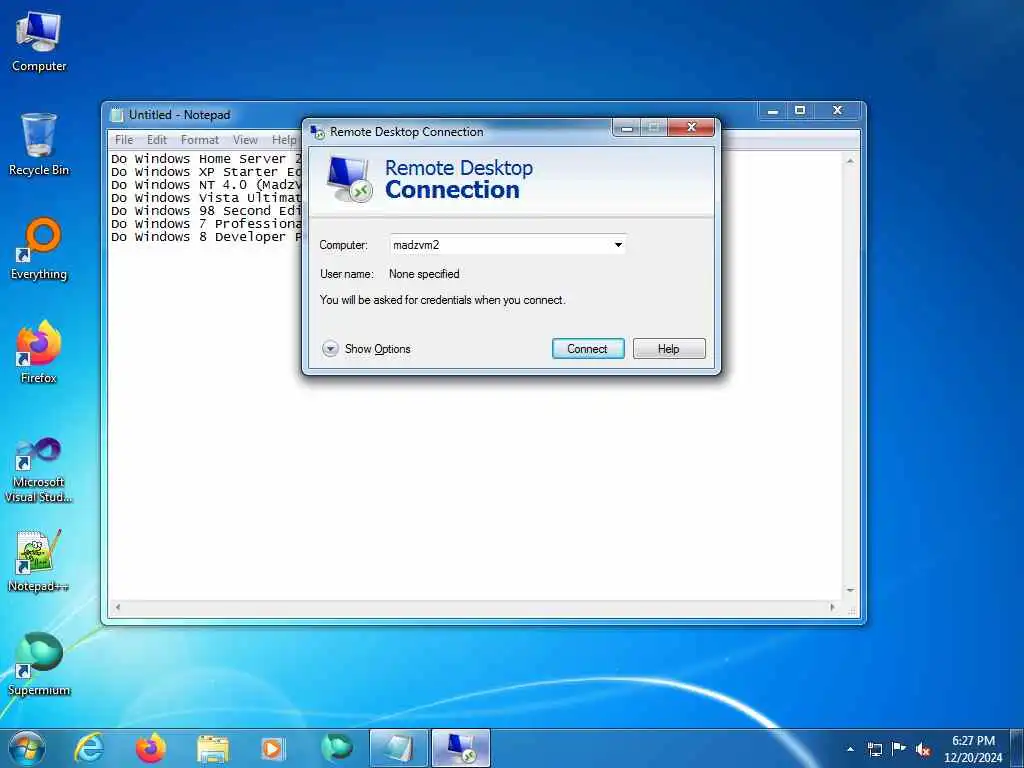Close the Untitled Notepad window

(838, 111)
